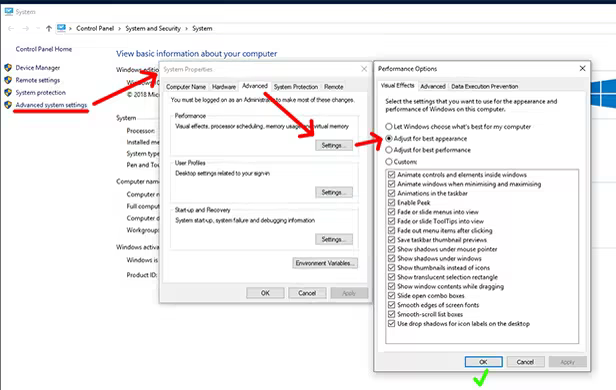
Task: Click the System window title icon
Action: click(9, 11)
